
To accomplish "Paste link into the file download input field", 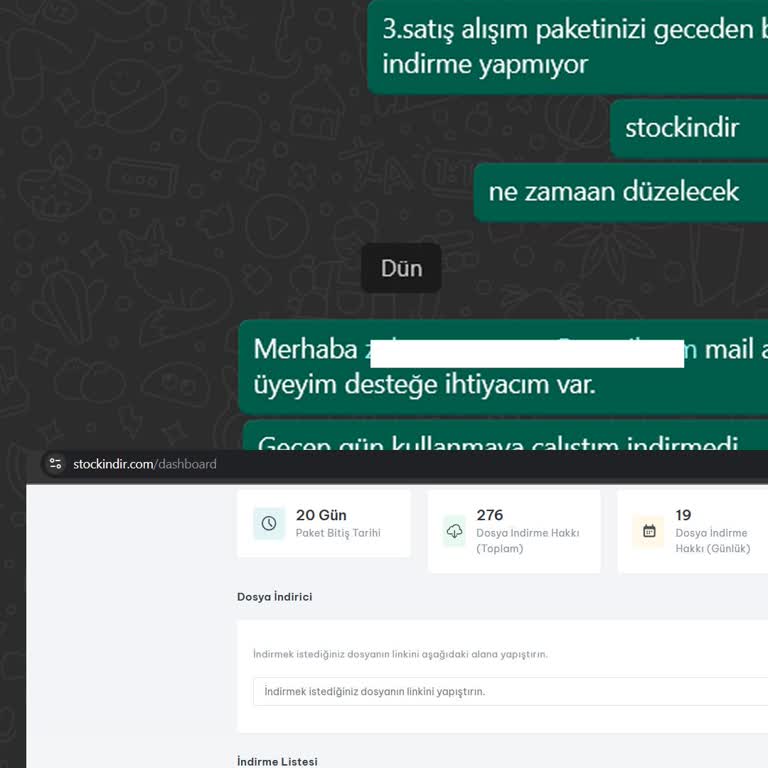I will (510, 692).
